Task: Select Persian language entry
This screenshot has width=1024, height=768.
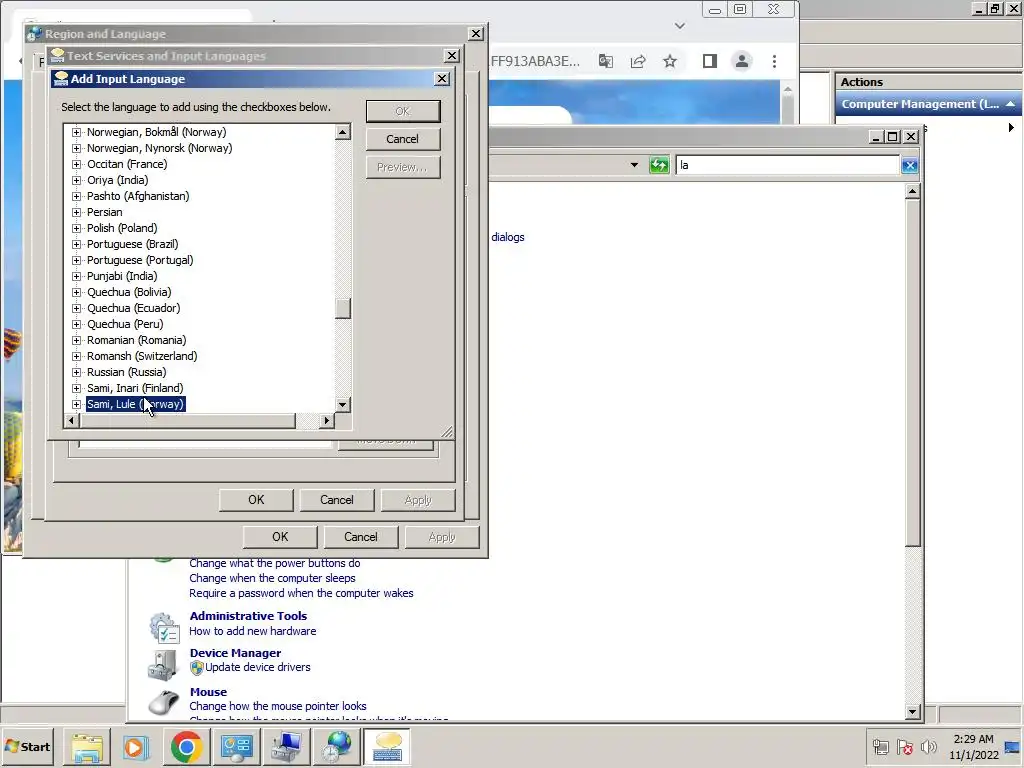Action: coord(104,212)
